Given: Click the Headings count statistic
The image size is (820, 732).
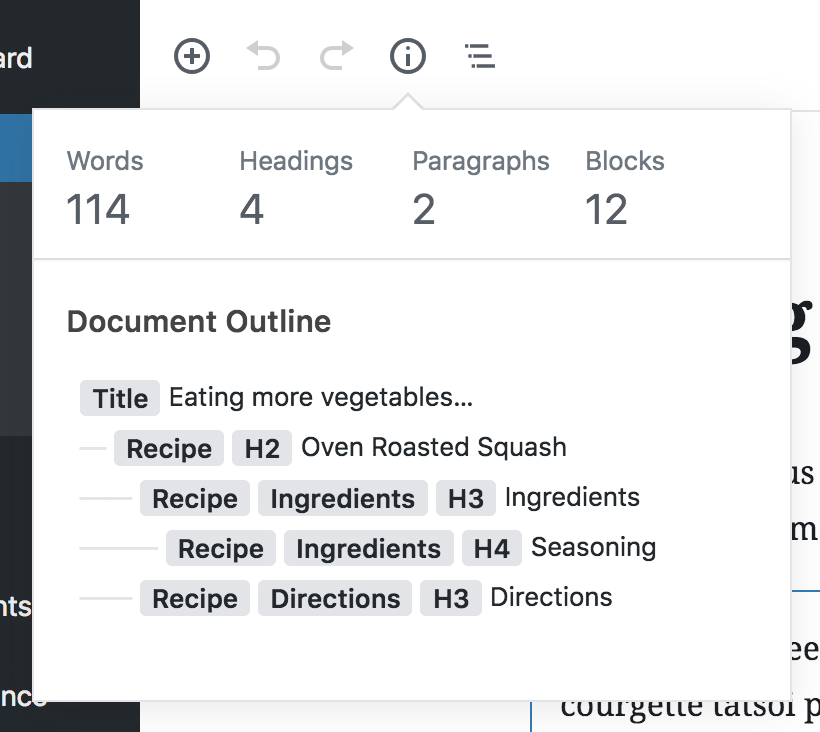Looking at the screenshot, I should pyautogui.click(x=296, y=189).
